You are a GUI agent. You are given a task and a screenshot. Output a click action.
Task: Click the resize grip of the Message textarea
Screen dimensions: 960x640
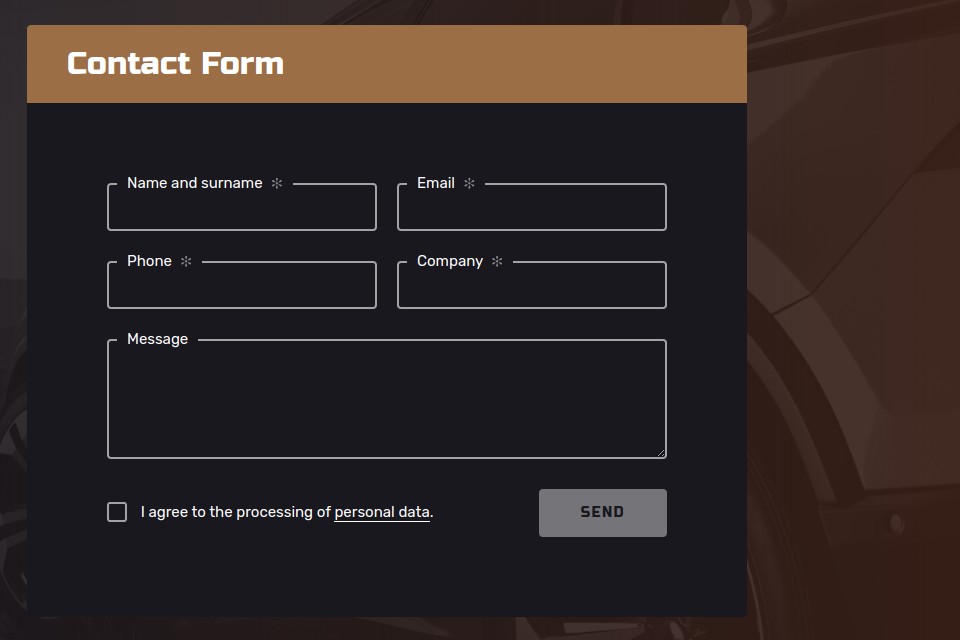663,453
